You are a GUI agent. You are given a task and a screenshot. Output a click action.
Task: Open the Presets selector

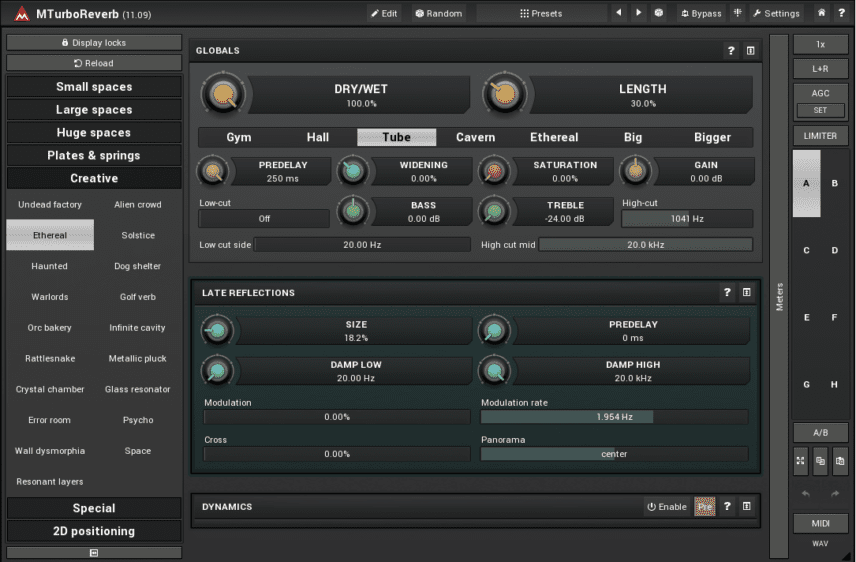point(541,13)
